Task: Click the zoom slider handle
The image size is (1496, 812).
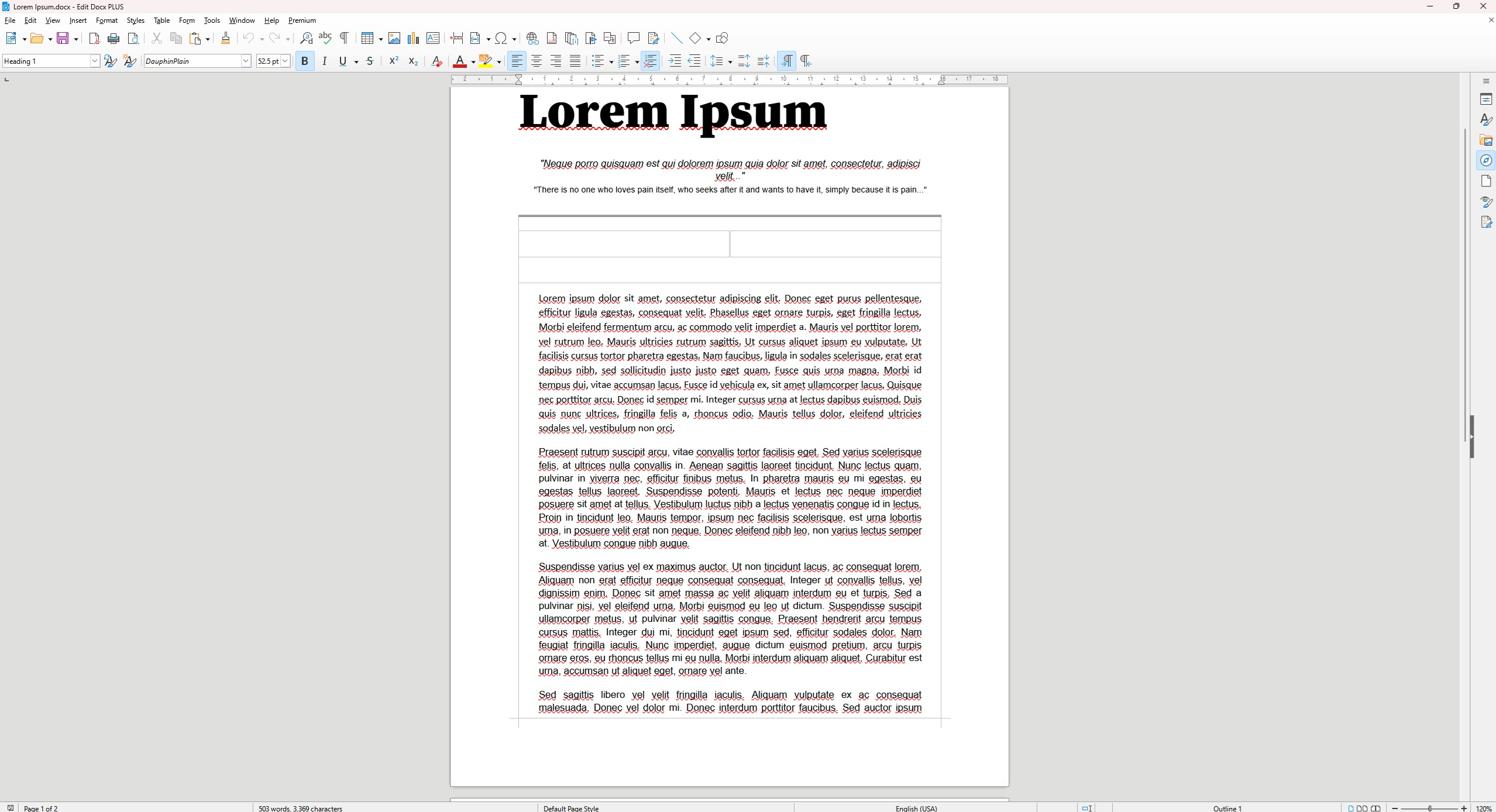Action: [x=1430, y=808]
